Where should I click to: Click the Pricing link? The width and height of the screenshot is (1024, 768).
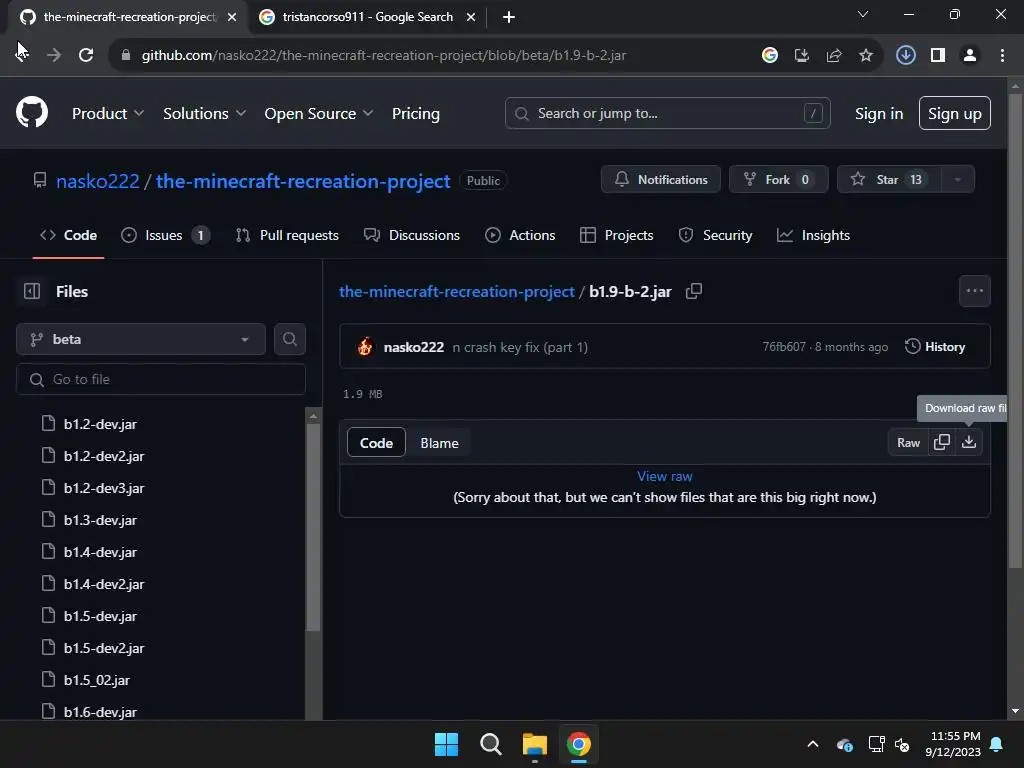(415, 113)
